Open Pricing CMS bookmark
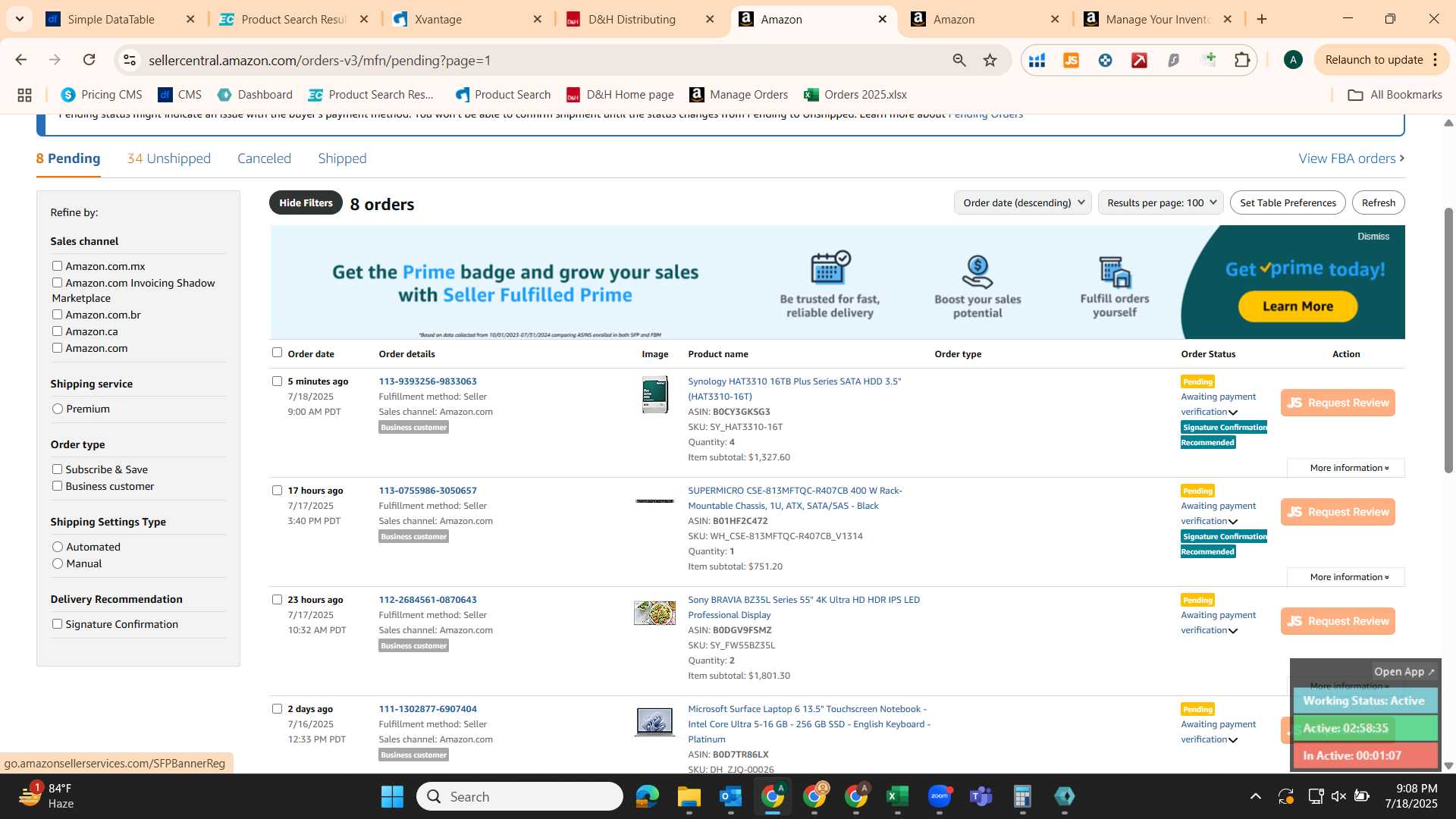The image size is (1456, 819). click(x=102, y=95)
